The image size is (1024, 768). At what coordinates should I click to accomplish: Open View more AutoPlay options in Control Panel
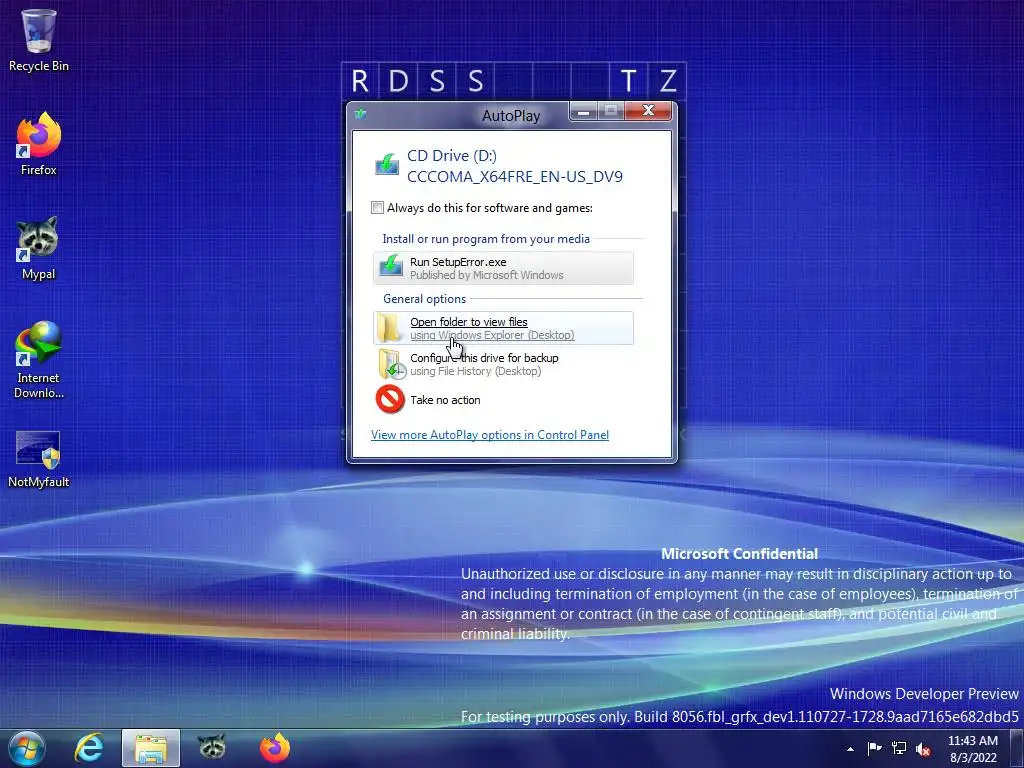tap(490, 435)
